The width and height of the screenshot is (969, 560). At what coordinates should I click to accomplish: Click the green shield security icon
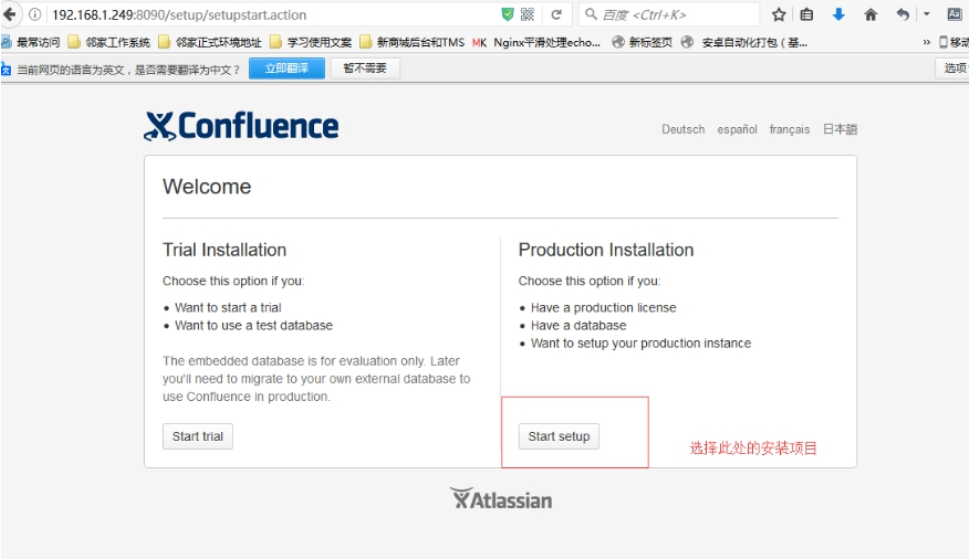pos(507,14)
